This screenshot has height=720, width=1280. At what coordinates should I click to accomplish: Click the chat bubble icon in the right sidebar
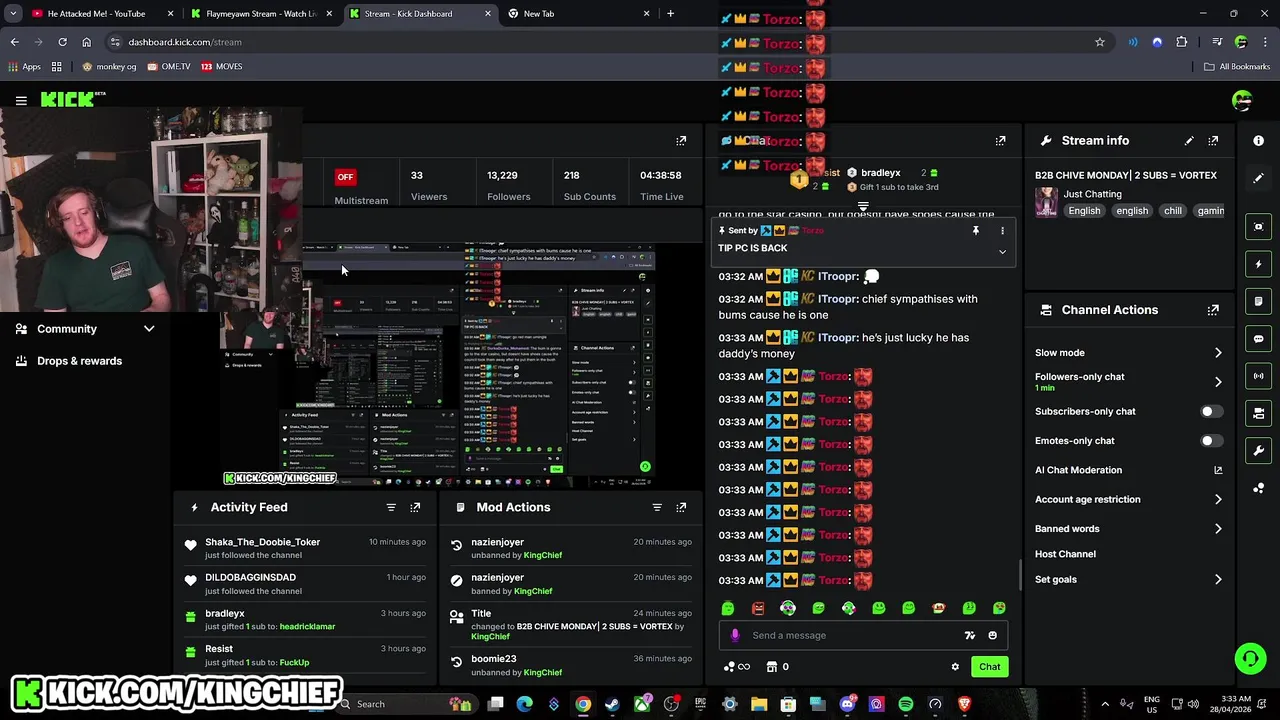tap(1258, 338)
